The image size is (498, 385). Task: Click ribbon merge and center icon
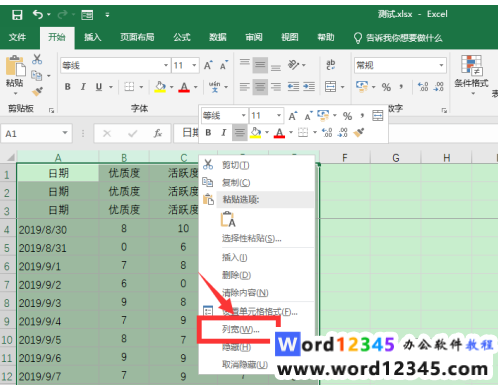[330, 87]
